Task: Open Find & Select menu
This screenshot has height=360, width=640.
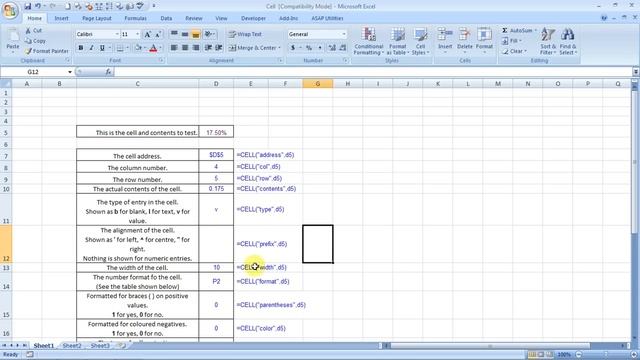Action: (x=568, y=41)
